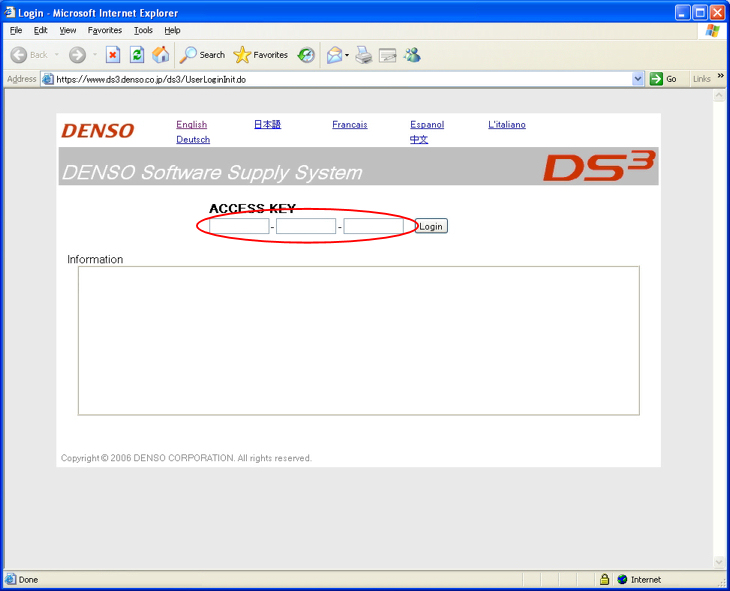
Task: Expand the Forward button history dropdown arrow
Action: (x=95, y=55)
